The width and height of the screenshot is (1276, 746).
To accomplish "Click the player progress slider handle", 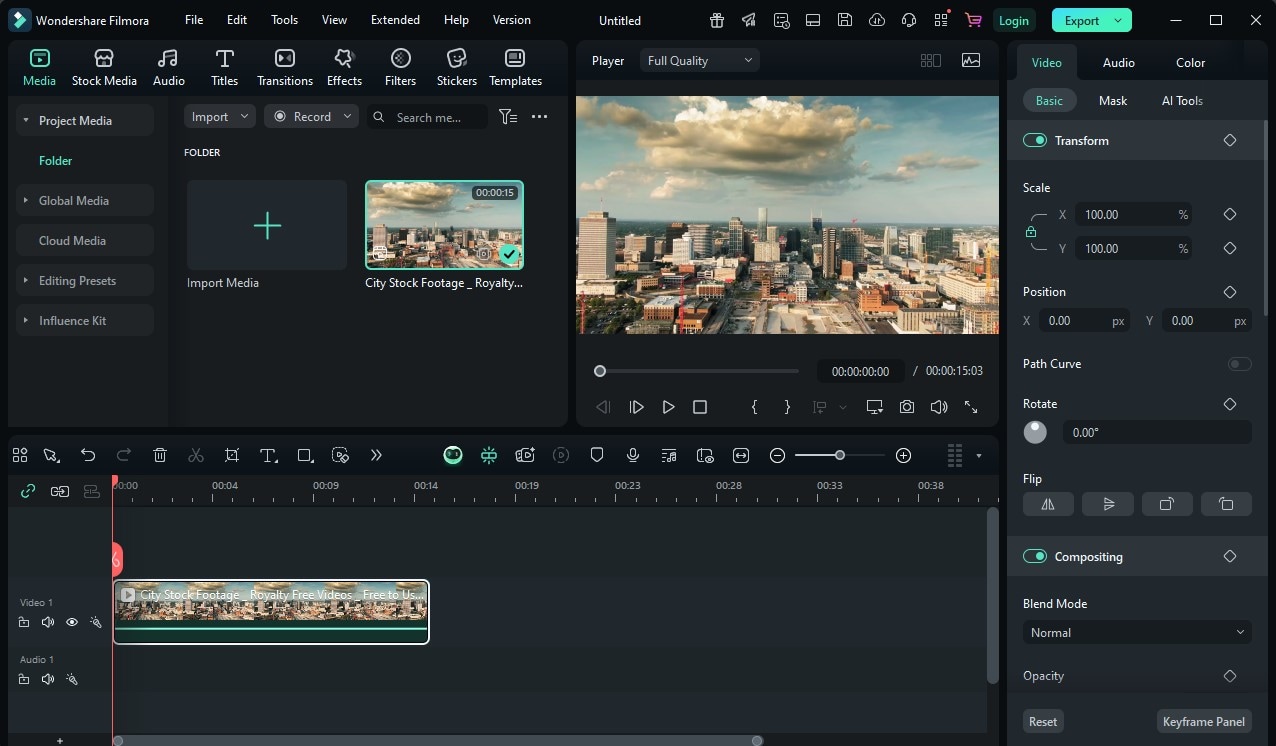I will click(600, 371).
